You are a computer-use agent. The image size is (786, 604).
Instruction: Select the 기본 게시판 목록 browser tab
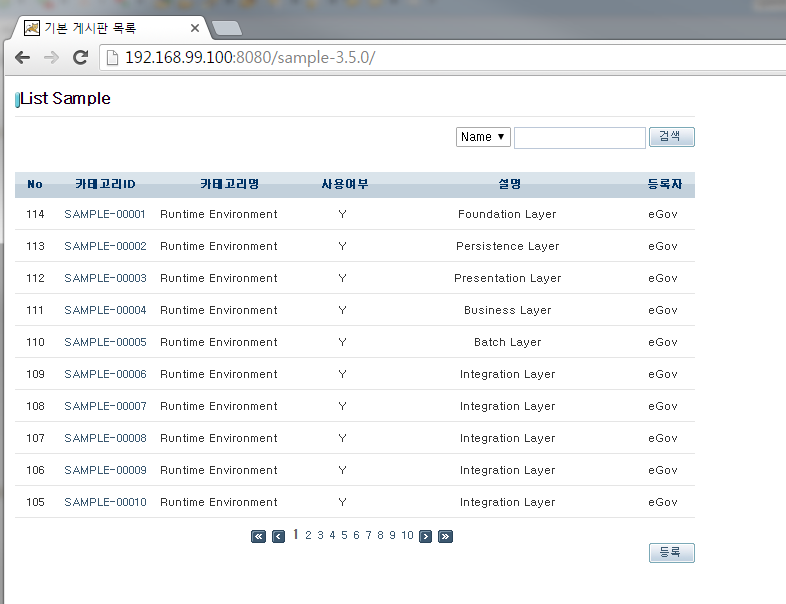(100, 28)
